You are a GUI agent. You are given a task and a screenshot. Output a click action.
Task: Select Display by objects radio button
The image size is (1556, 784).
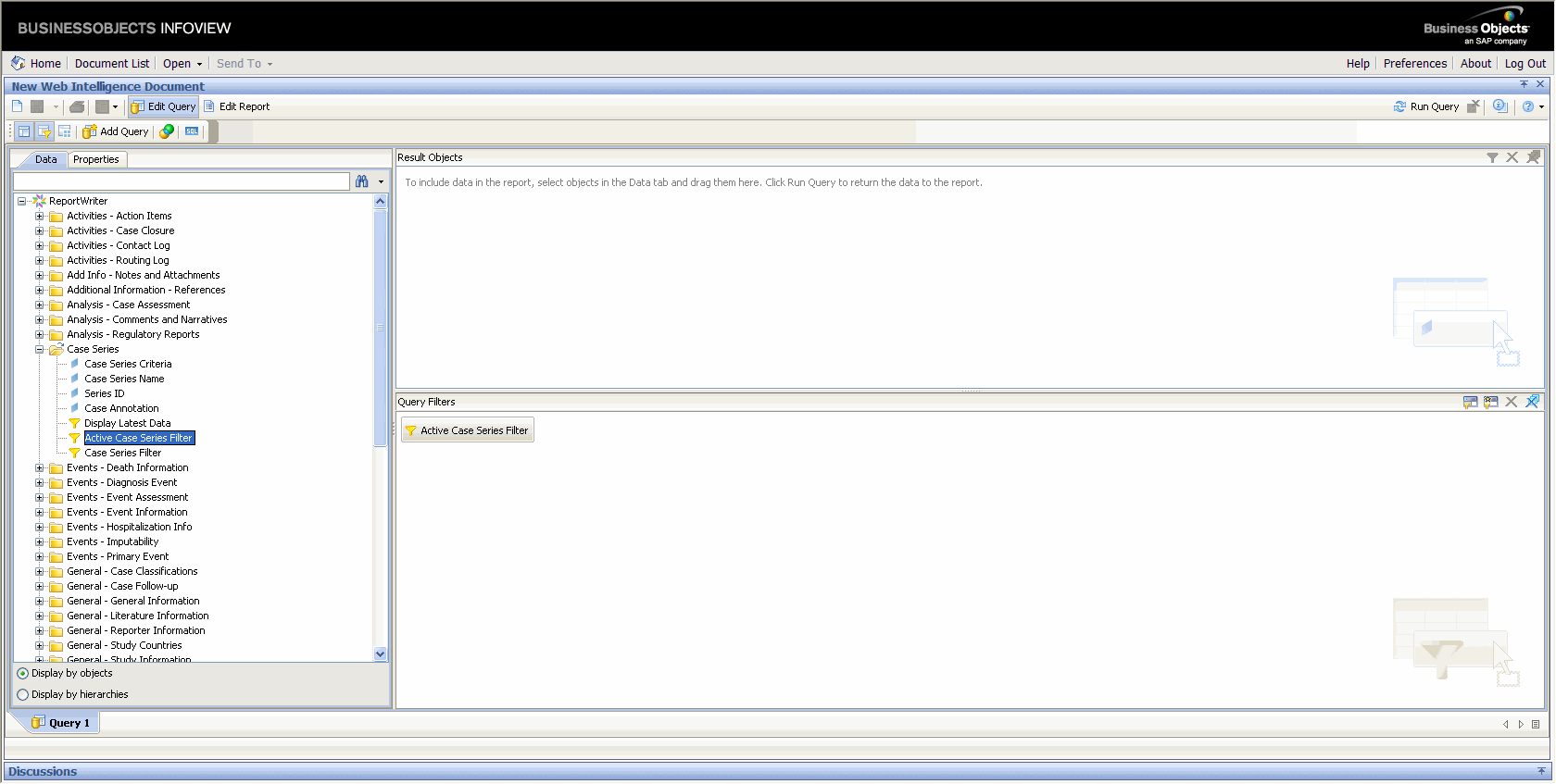pos(23,674)
